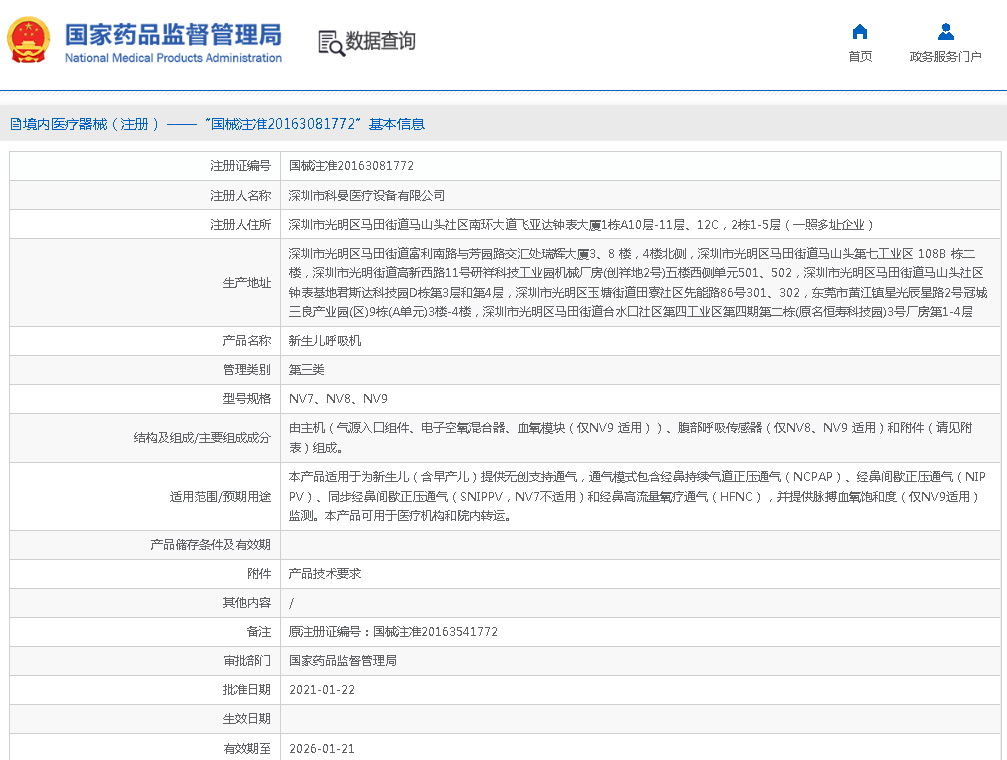Click the 首页 house icon
The height and width of the screenshot is (760, 1007).
pyautogui.click(x=859, y=31)
